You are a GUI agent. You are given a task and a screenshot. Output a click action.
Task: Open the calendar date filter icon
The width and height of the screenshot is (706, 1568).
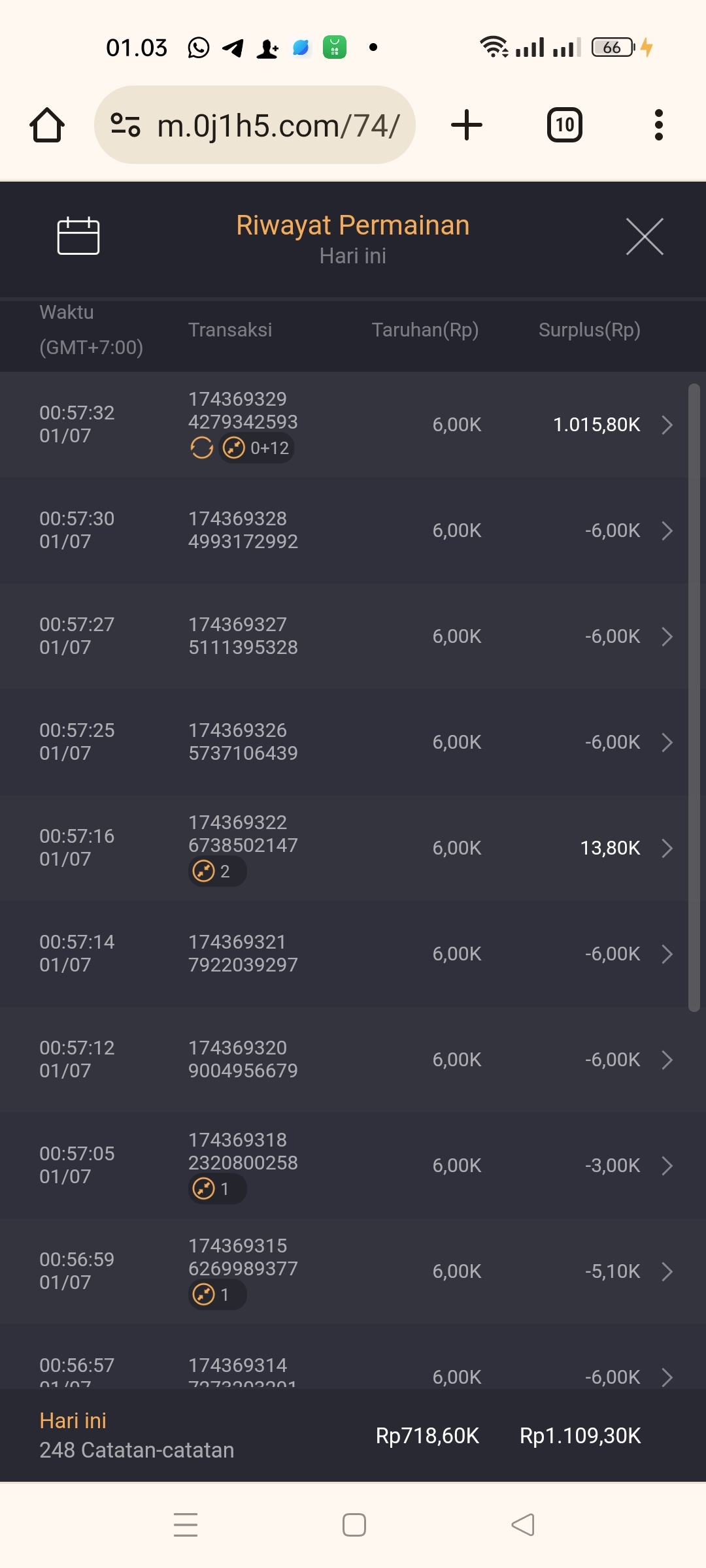(78, 235)
